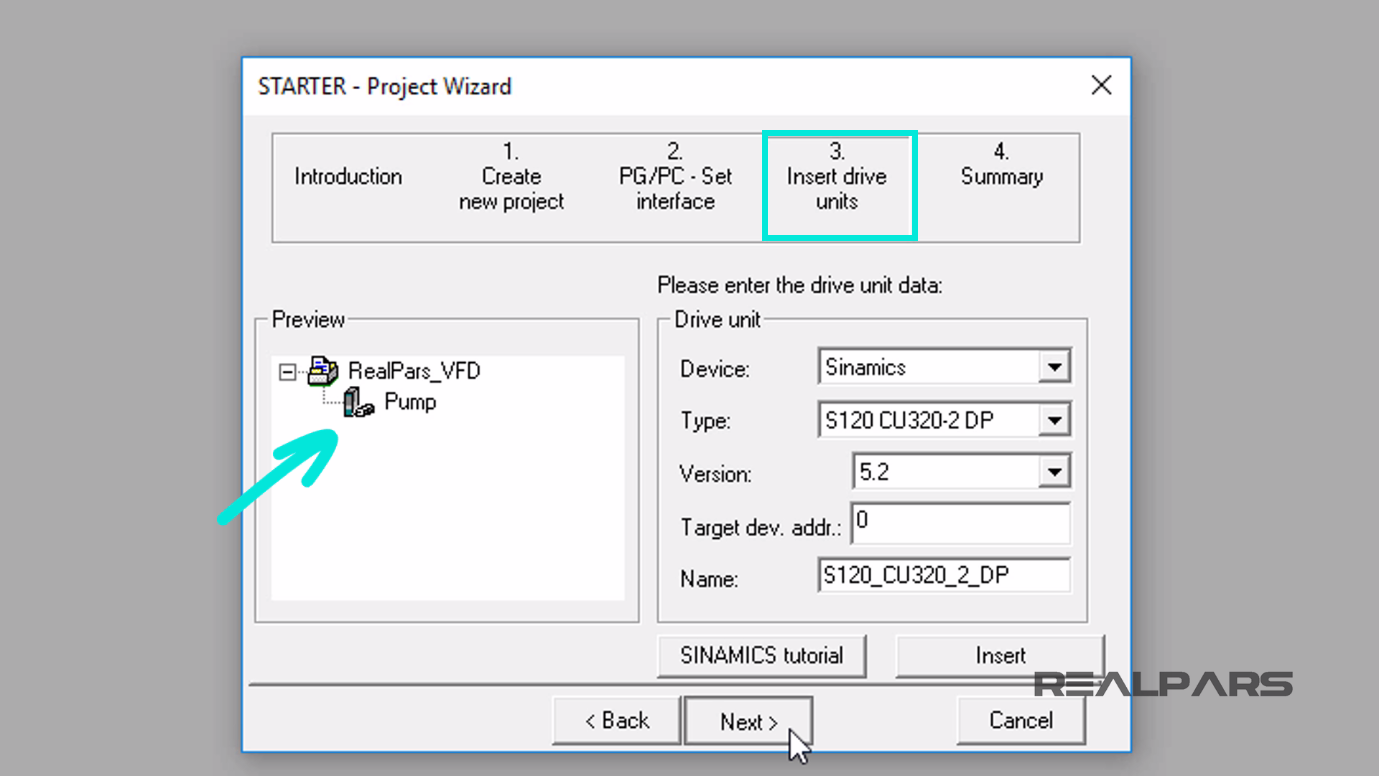Click the 'Version:' label

(716, 474)
